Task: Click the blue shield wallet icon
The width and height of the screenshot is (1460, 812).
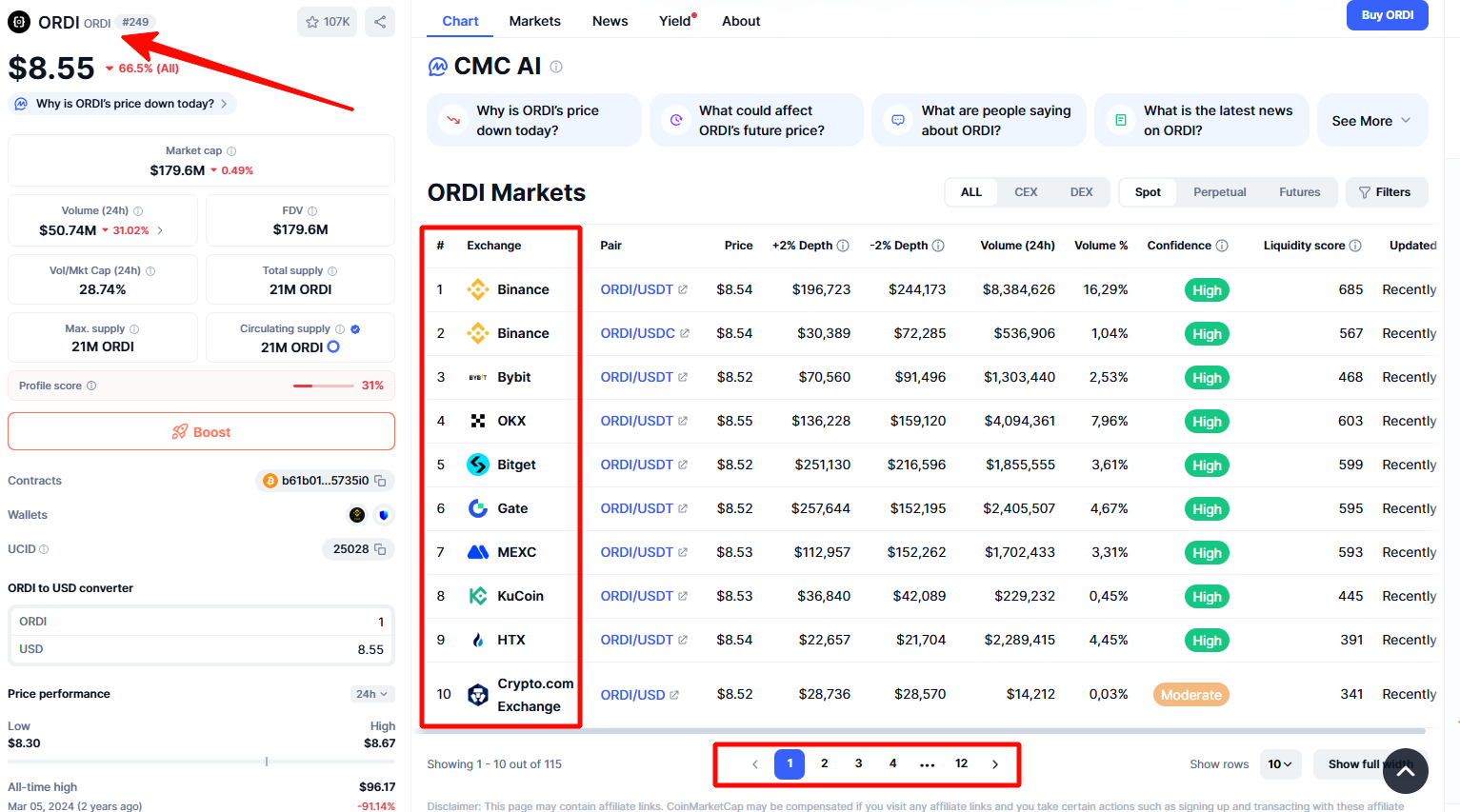Action: coord(384,515)
